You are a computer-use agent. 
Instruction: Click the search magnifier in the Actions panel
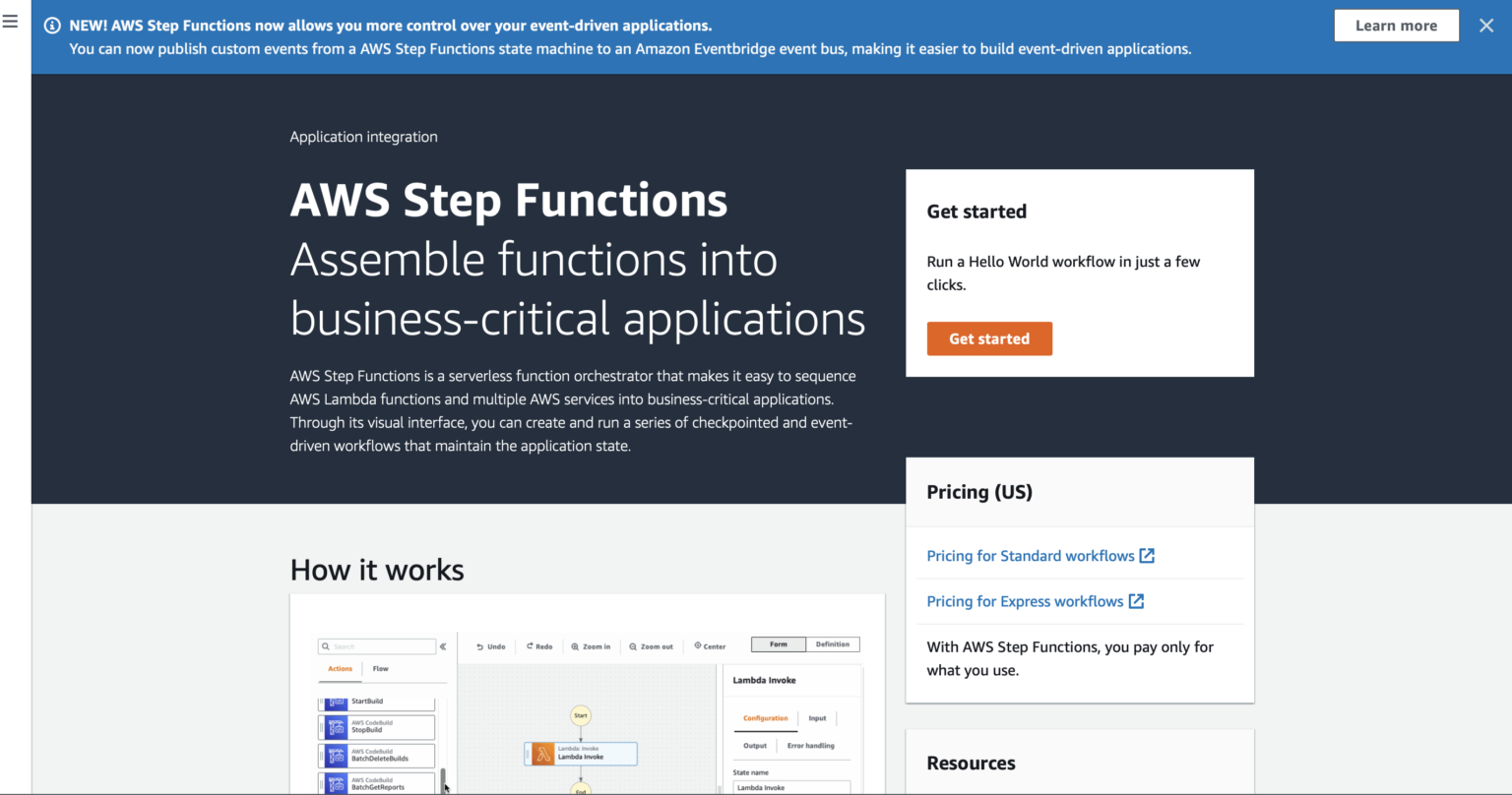326,646
